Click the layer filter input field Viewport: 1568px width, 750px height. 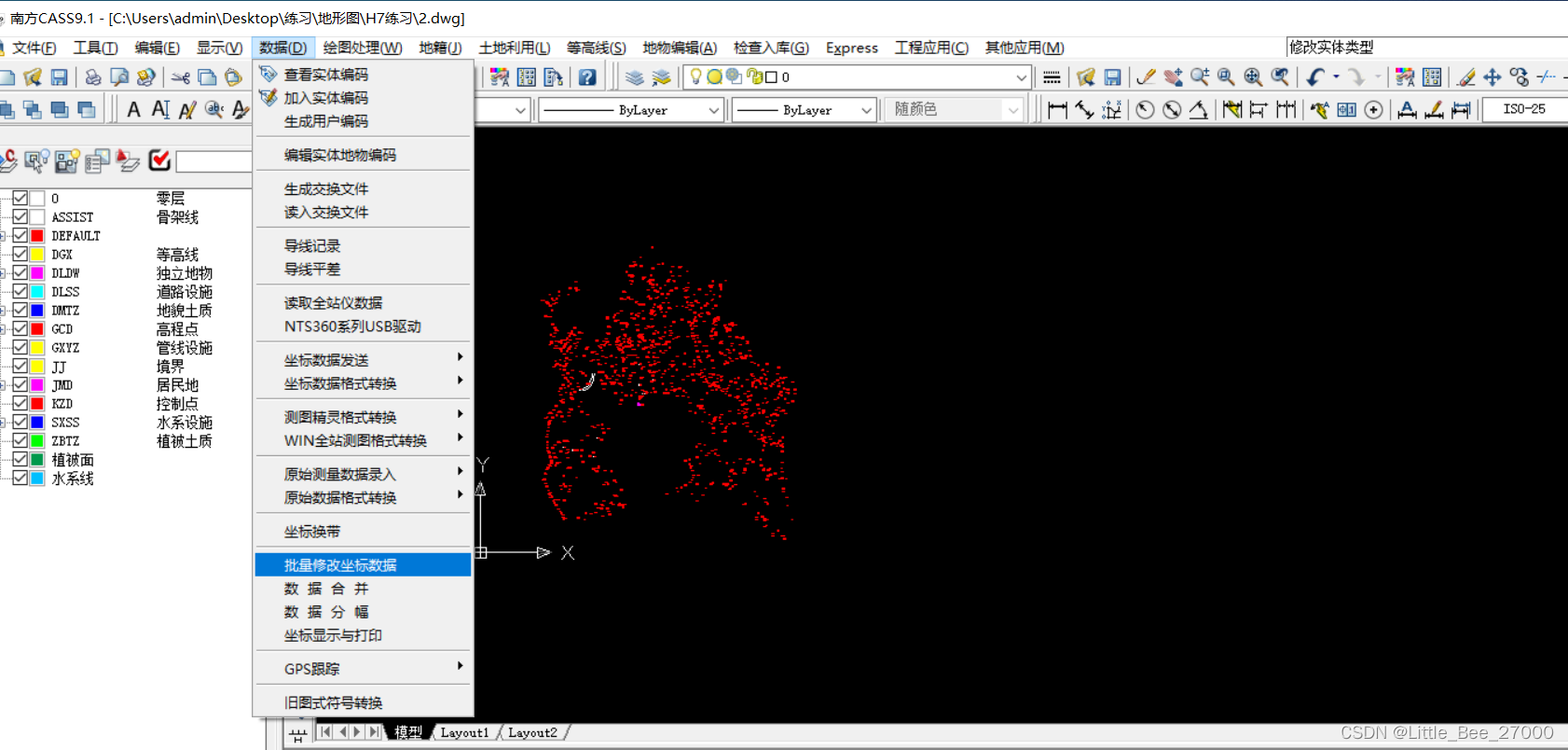click(213, 161)
